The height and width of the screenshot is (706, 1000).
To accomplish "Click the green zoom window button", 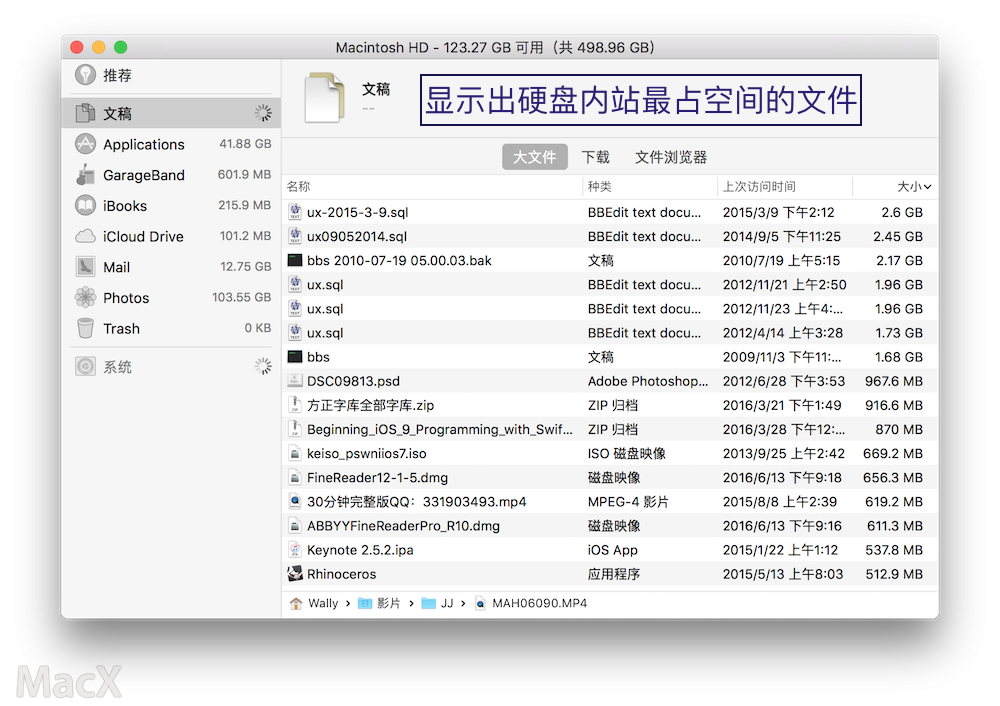I will point(121,47).
